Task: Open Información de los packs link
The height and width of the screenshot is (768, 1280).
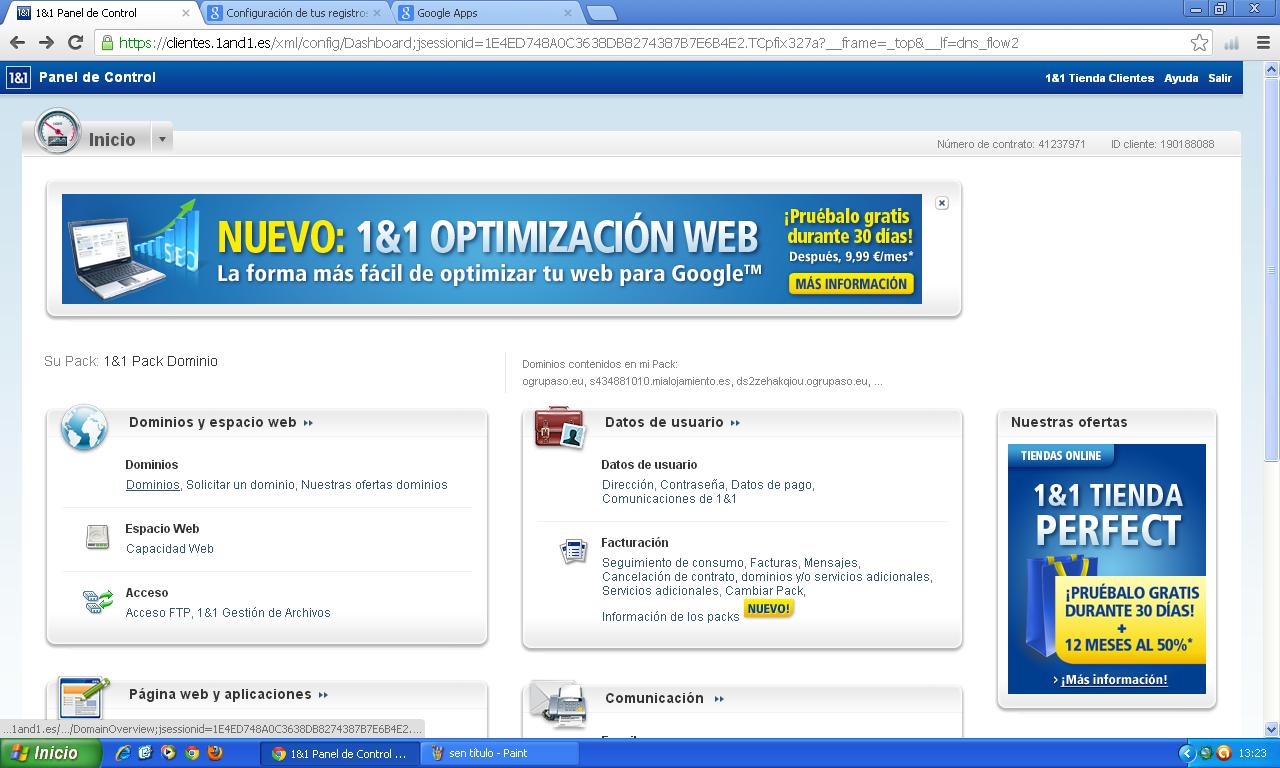Action: [x=671, y=617]
